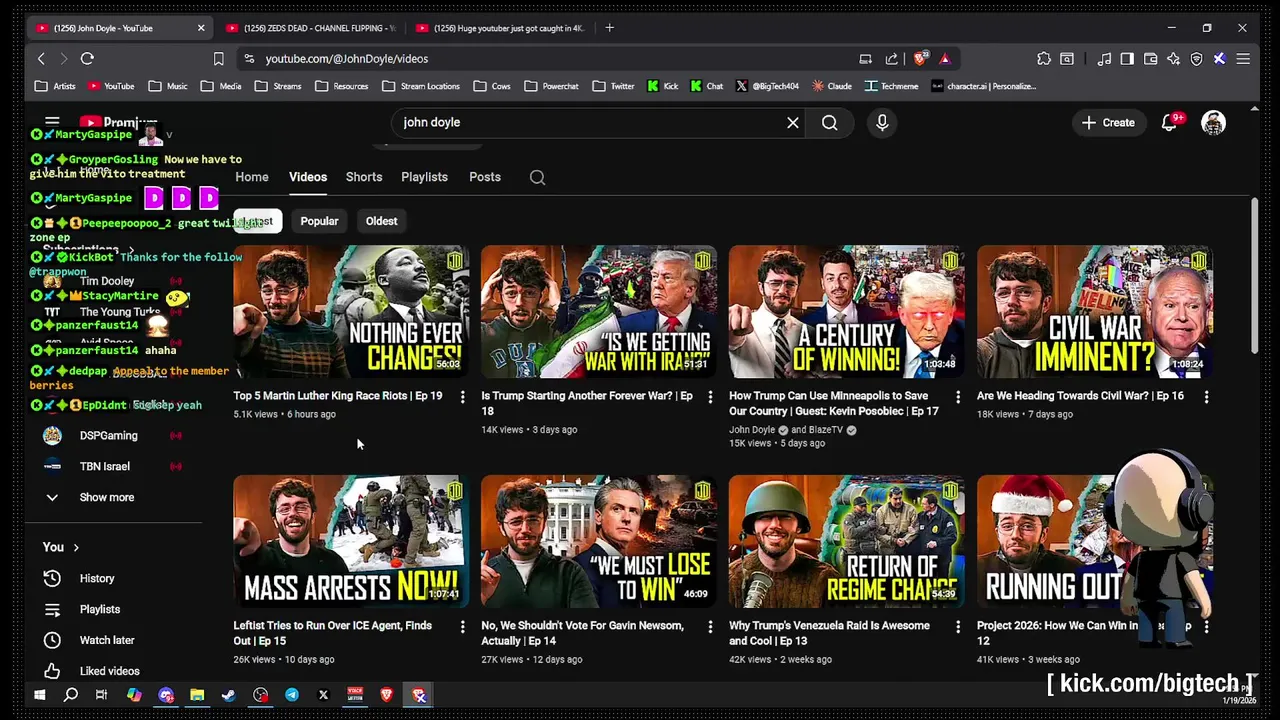Viewport: 1280px width, 720px height.
Task: Play the Is We Getting War With Iran thumbnail
Action: (x=599, y=312)
